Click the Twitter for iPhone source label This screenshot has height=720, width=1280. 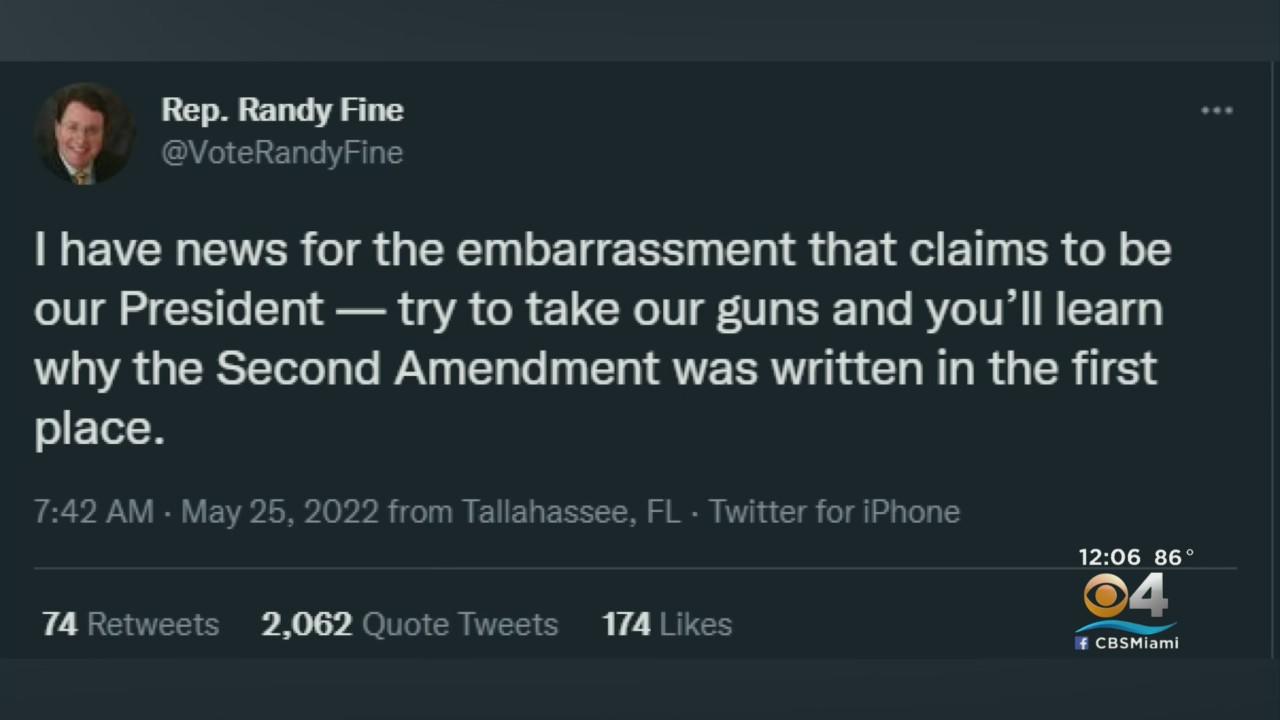coord(834,512)
